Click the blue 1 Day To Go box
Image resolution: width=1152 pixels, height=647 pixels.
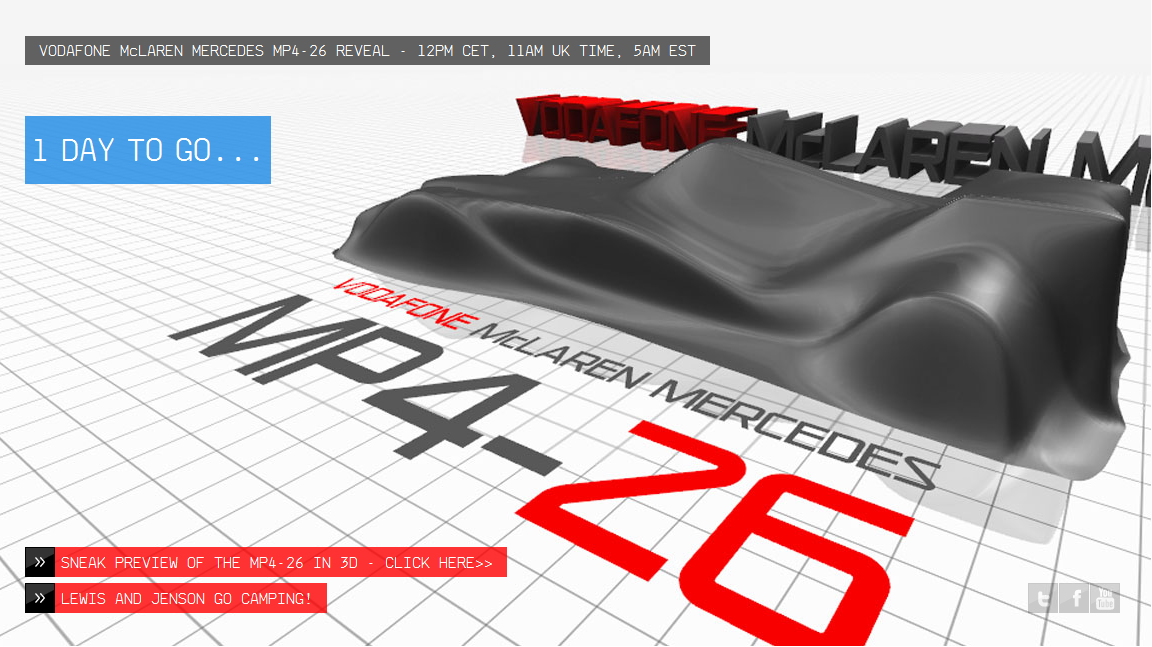[x=148, y=150]
